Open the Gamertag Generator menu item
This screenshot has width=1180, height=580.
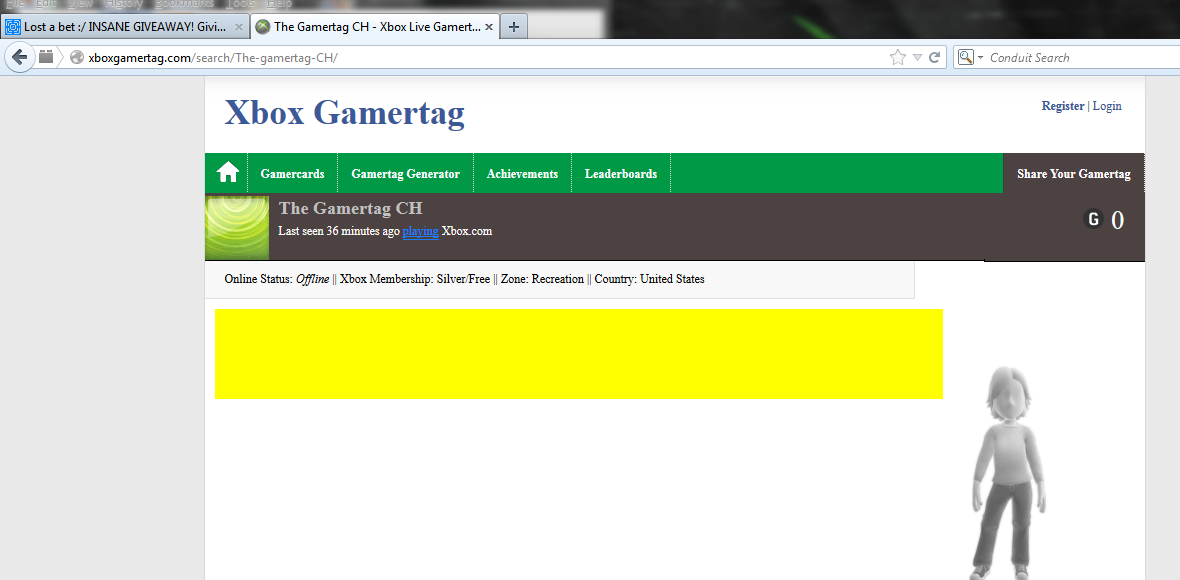(x=406, y=174)
